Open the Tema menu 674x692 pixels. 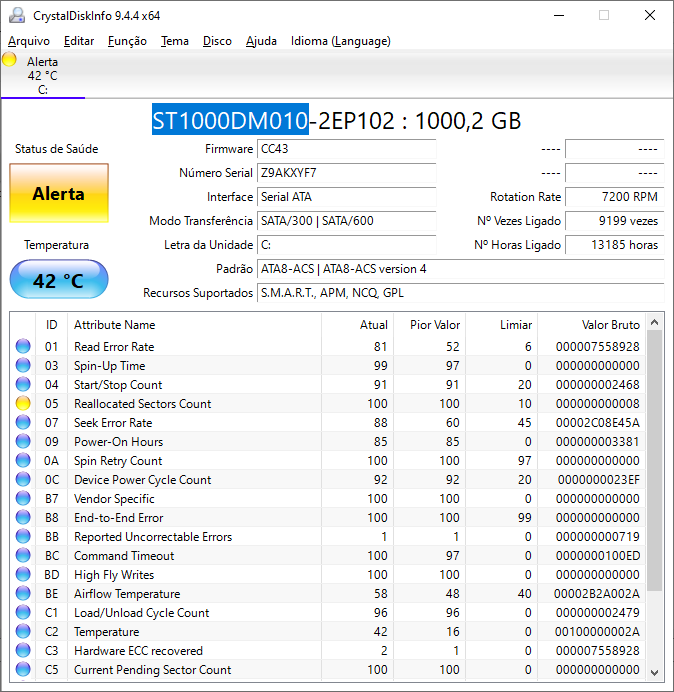[175, 41]
